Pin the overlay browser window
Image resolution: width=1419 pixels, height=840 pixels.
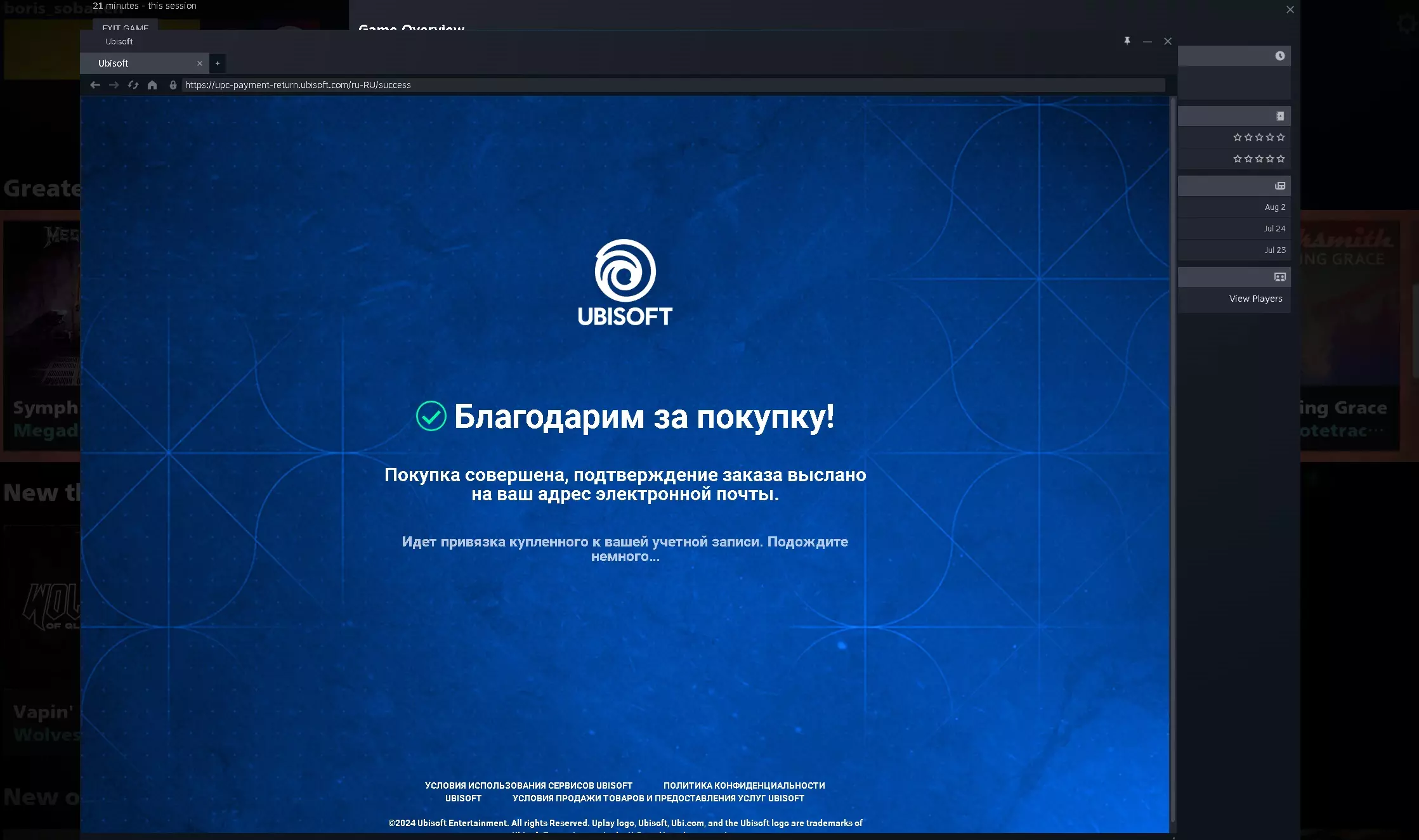pyautogui.click(x=1127, y=41)
